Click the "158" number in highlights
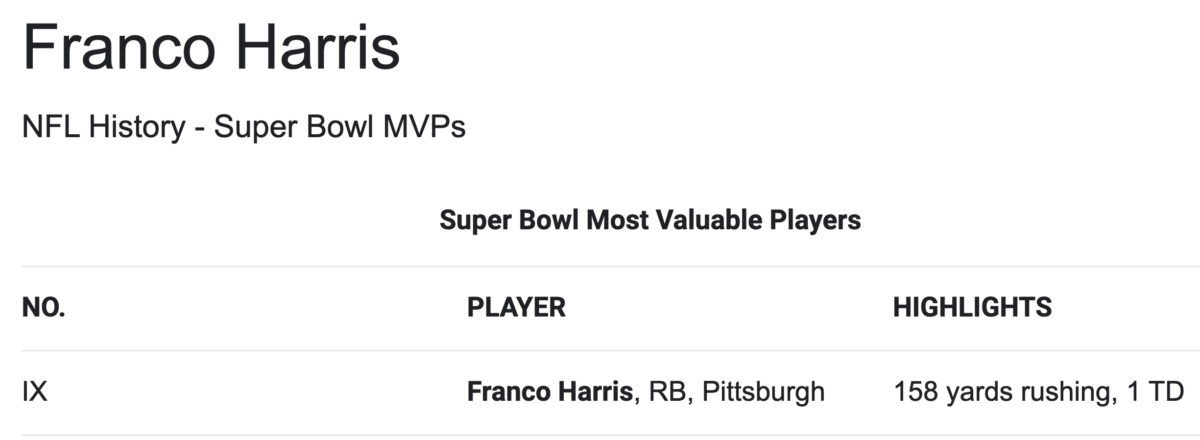Viewport: 1200px width, 440px height. tap(915, 391)
